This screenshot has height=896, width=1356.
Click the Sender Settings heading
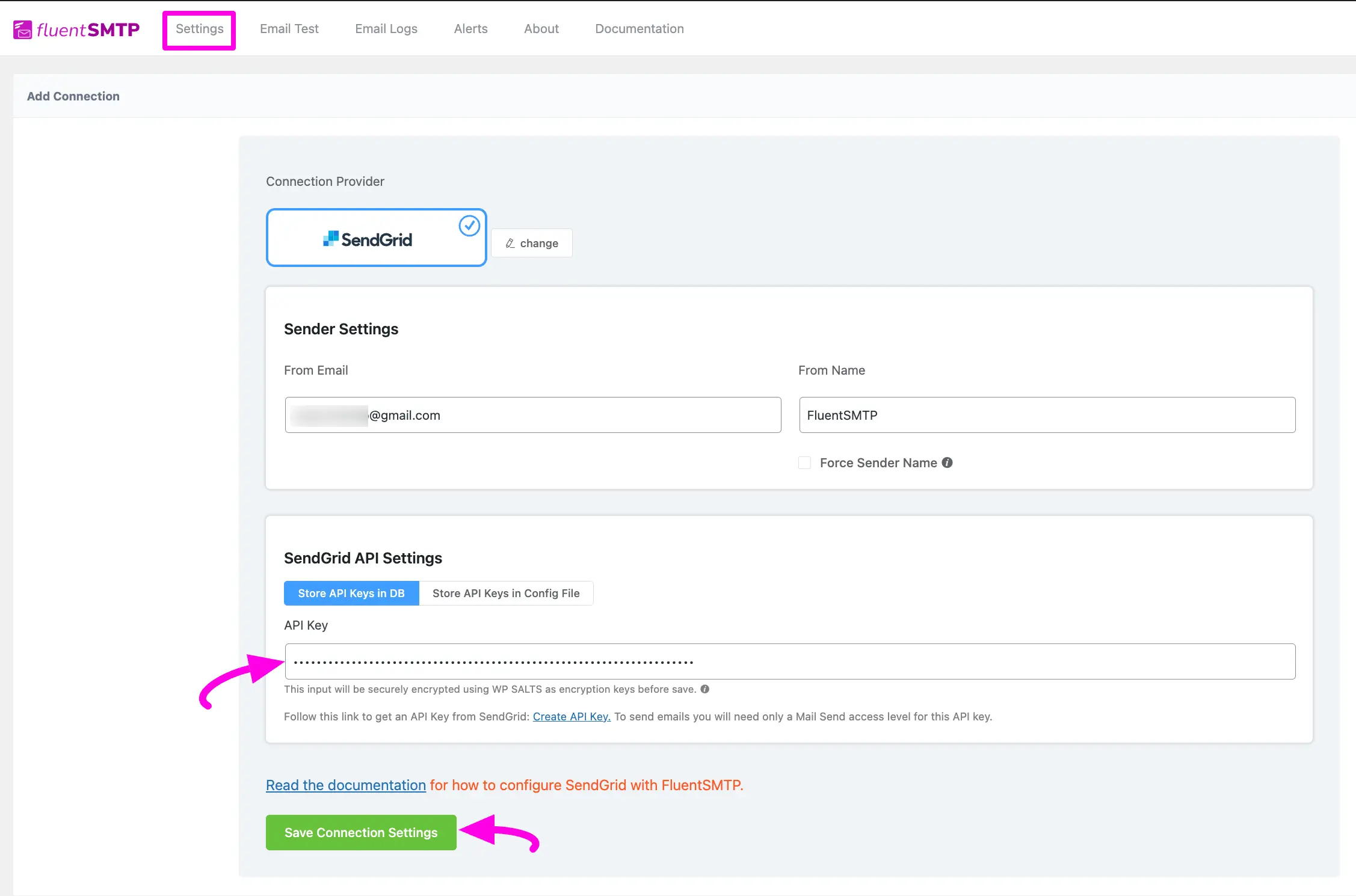[341, 329]
